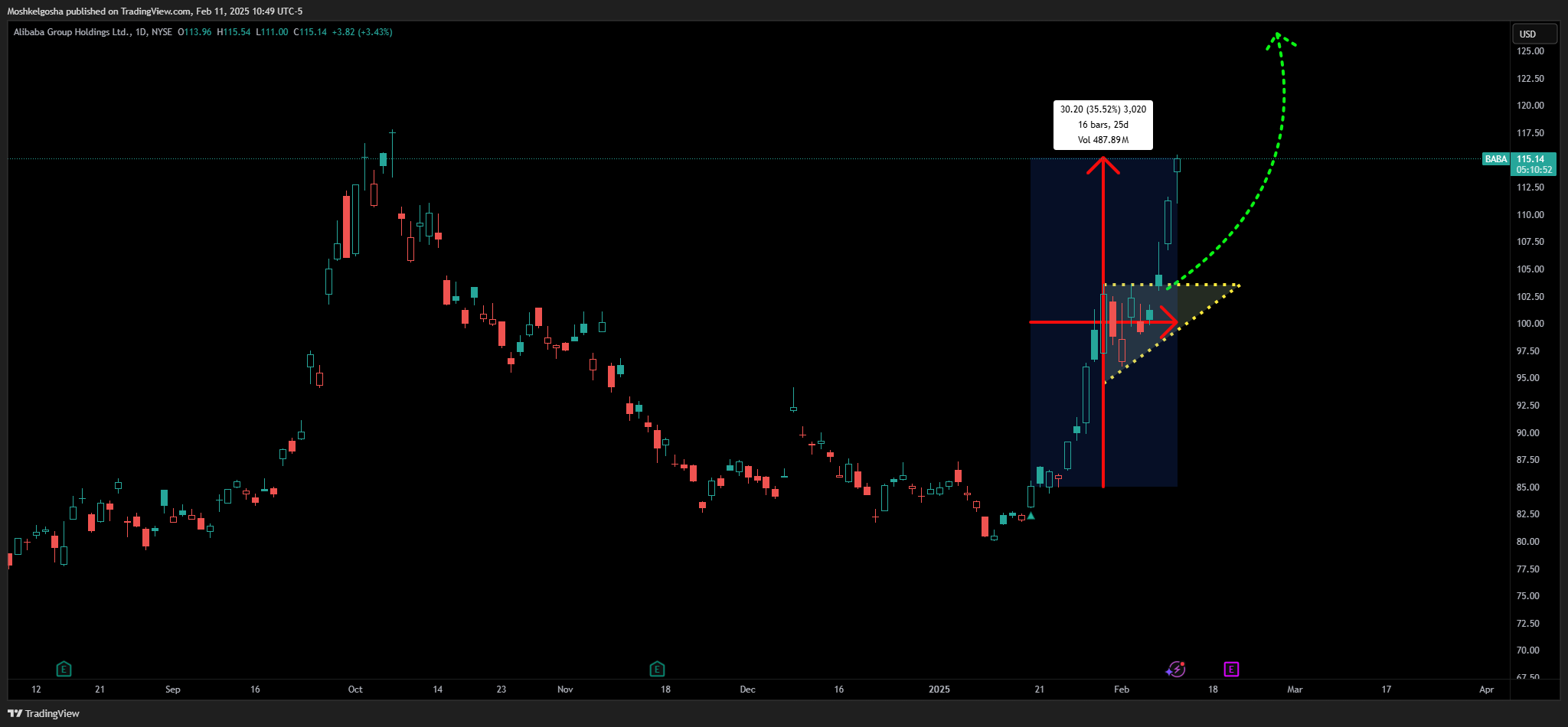Click the '16 bars, 25d' text in tooltip

point(1103,125)
